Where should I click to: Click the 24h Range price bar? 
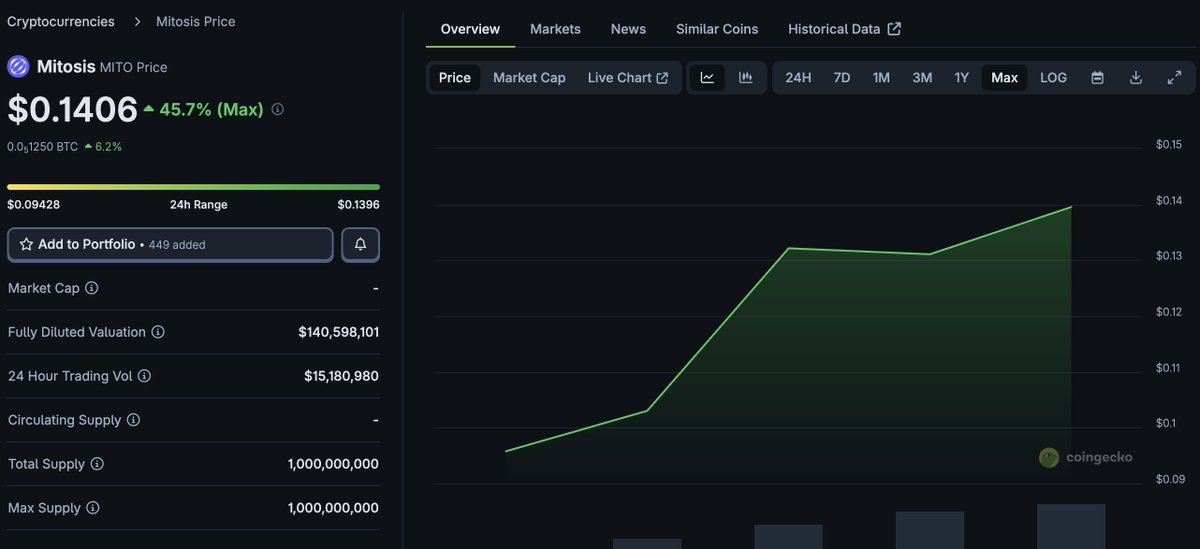pyautogui.click(x=193, y=187)
